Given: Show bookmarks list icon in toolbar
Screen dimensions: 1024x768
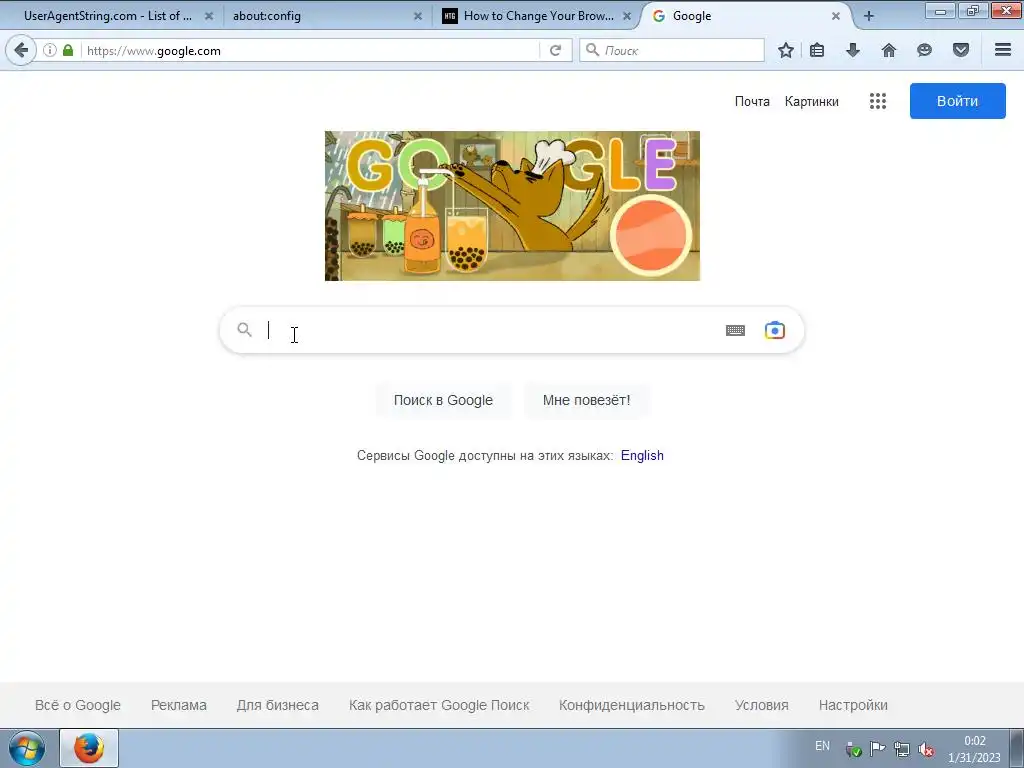Looking at the screenshot, I should (817, 50).
